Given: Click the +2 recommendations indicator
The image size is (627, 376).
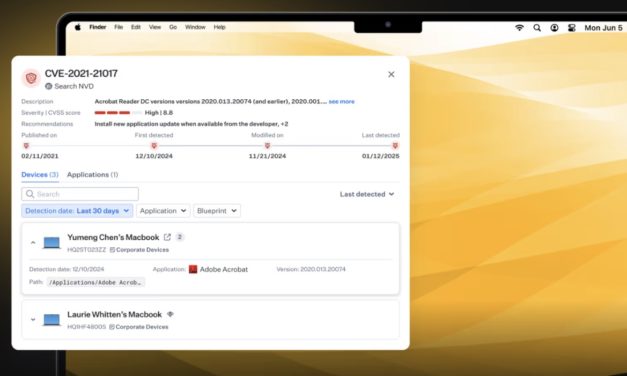Looking at the screenshot, I should coord(284,124).
